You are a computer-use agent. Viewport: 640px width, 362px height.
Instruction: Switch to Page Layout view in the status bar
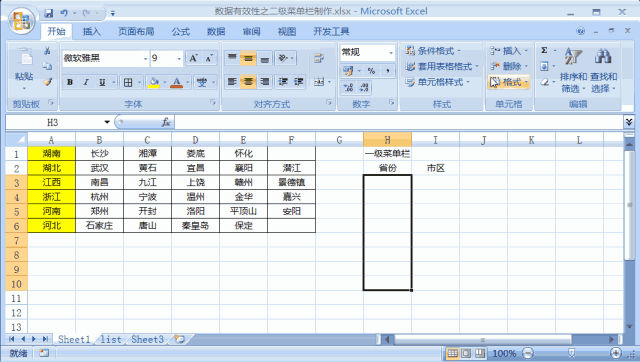pyautogui.click(x=466, y=353)
